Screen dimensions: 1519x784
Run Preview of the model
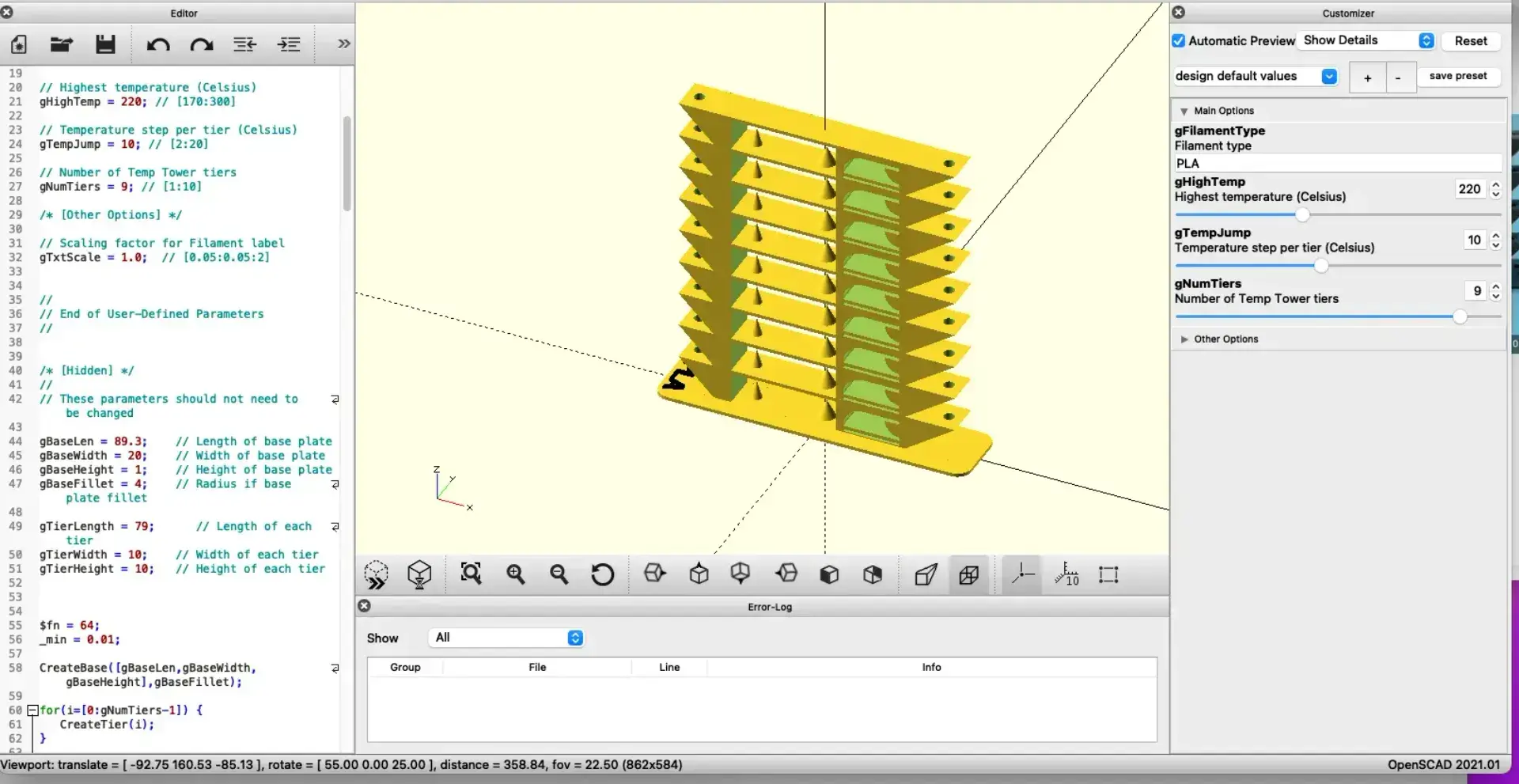377,574
